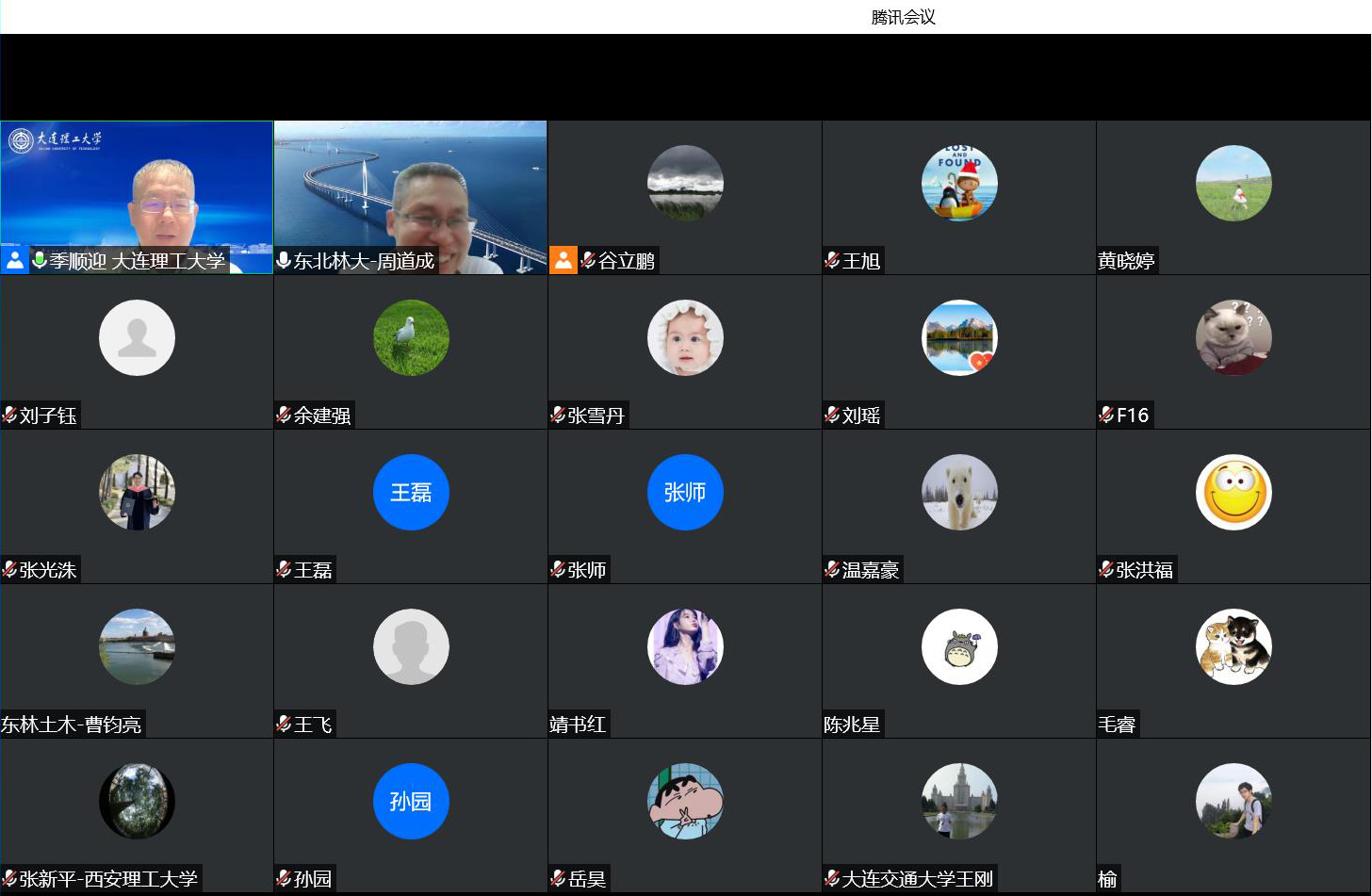
Task: Click the blue 孙园 avatar circle
Action: (x=411, y=801)
